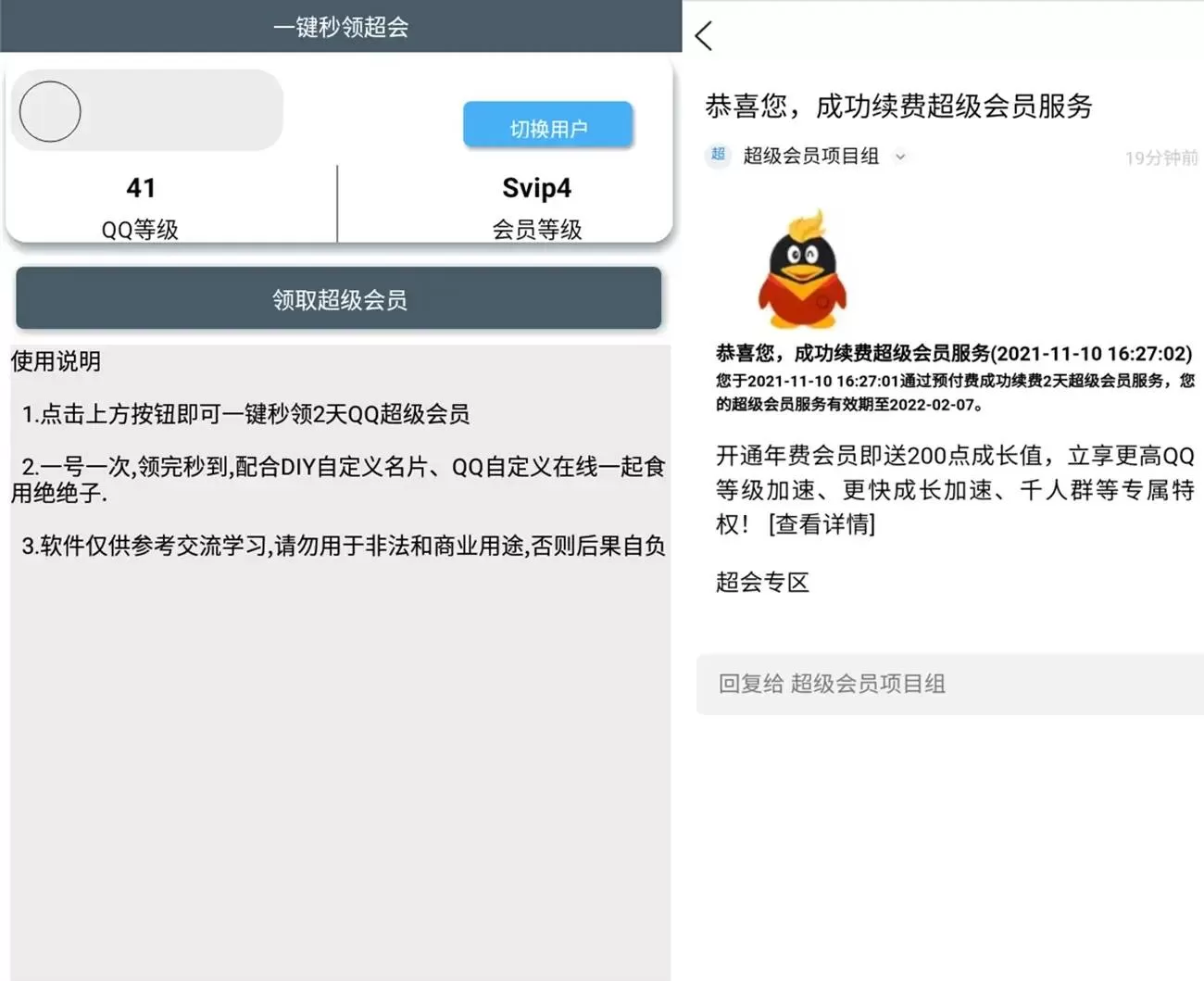Click the back arrow on the message screen
Viewport: 1204px width, 981px height.
point(705,35)
